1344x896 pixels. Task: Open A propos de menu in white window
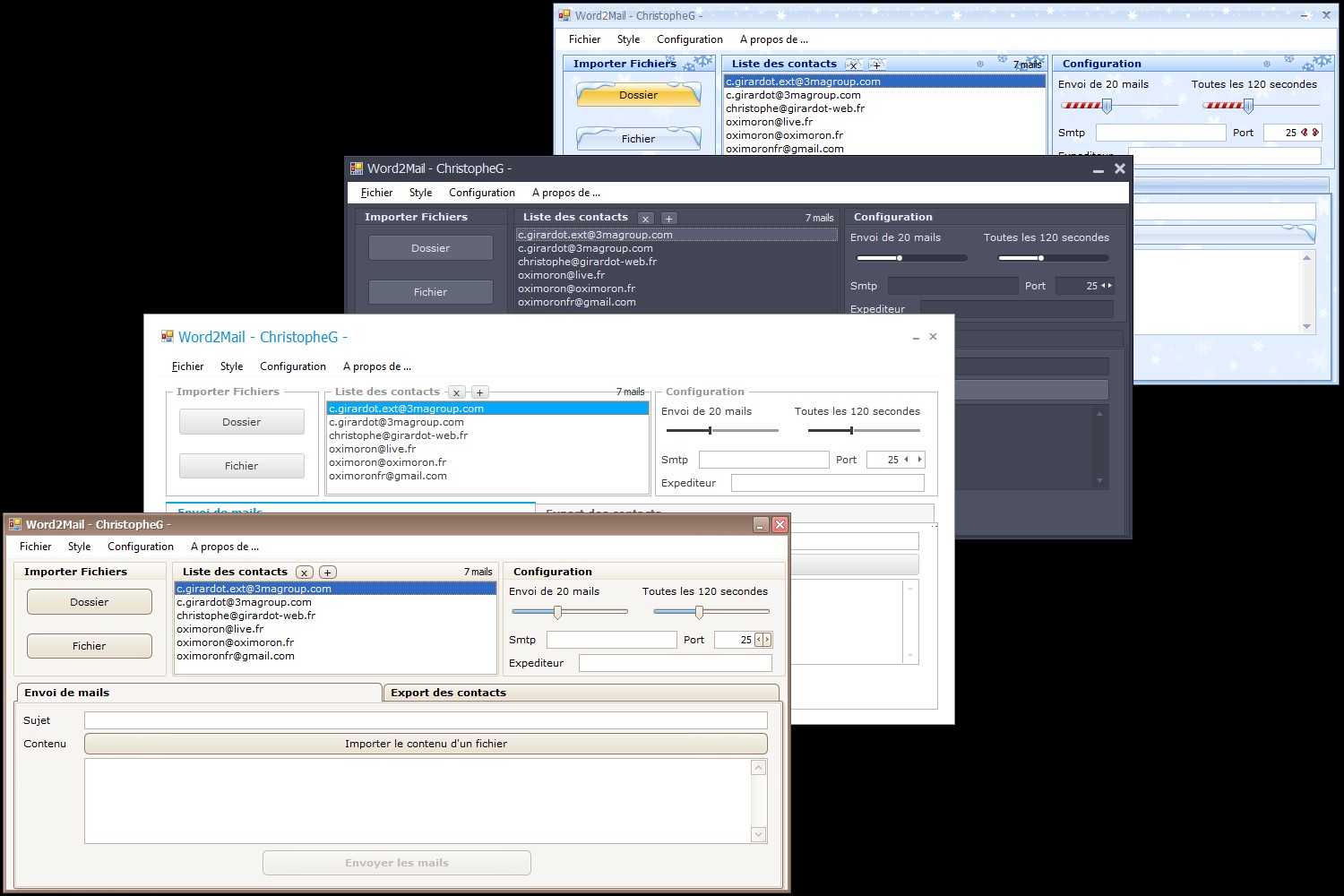point(377,366)
